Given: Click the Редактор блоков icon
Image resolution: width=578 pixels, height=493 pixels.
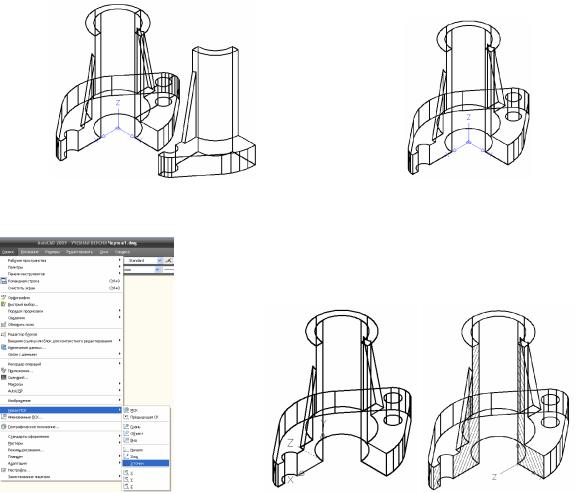Looking at the screenshot, I should (4, 334).
